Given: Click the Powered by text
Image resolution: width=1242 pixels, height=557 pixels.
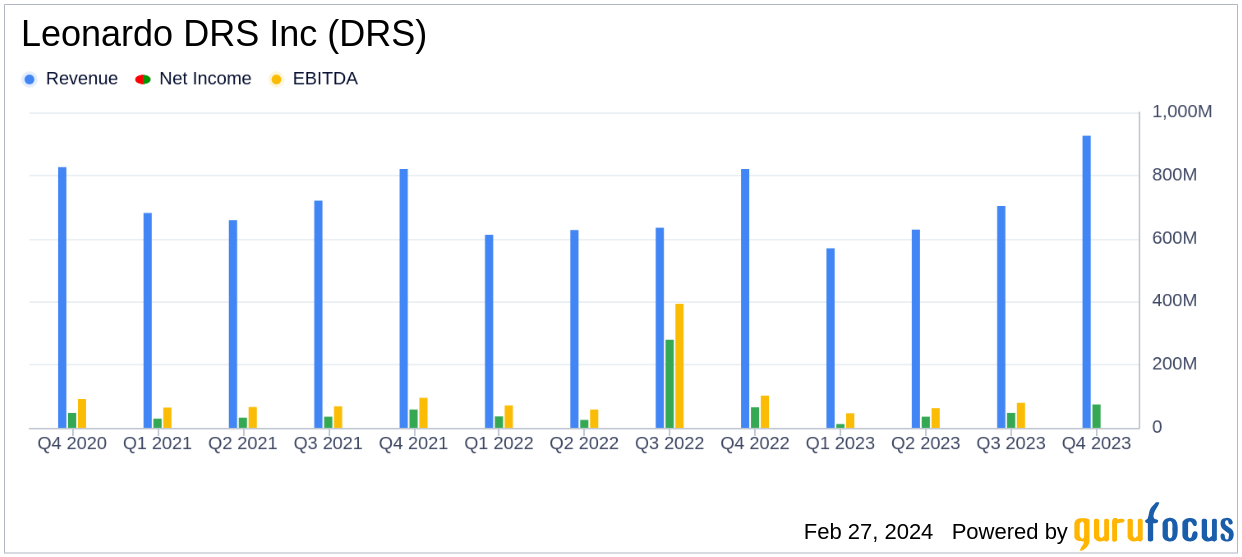Looking at the screenshot, I should (x=1010, y=532).
